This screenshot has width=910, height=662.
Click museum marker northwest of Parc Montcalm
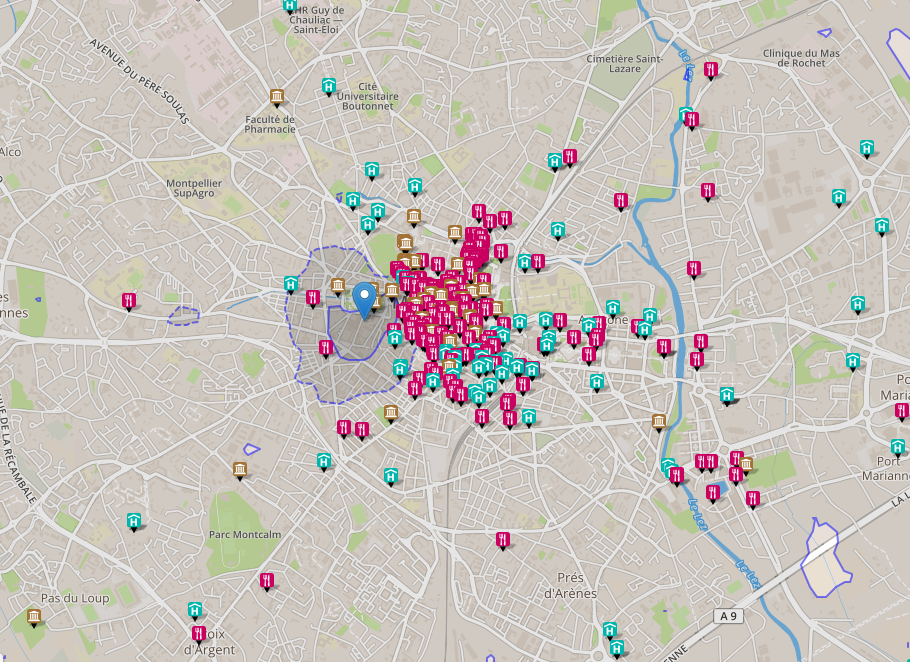(x=240, y=469)
